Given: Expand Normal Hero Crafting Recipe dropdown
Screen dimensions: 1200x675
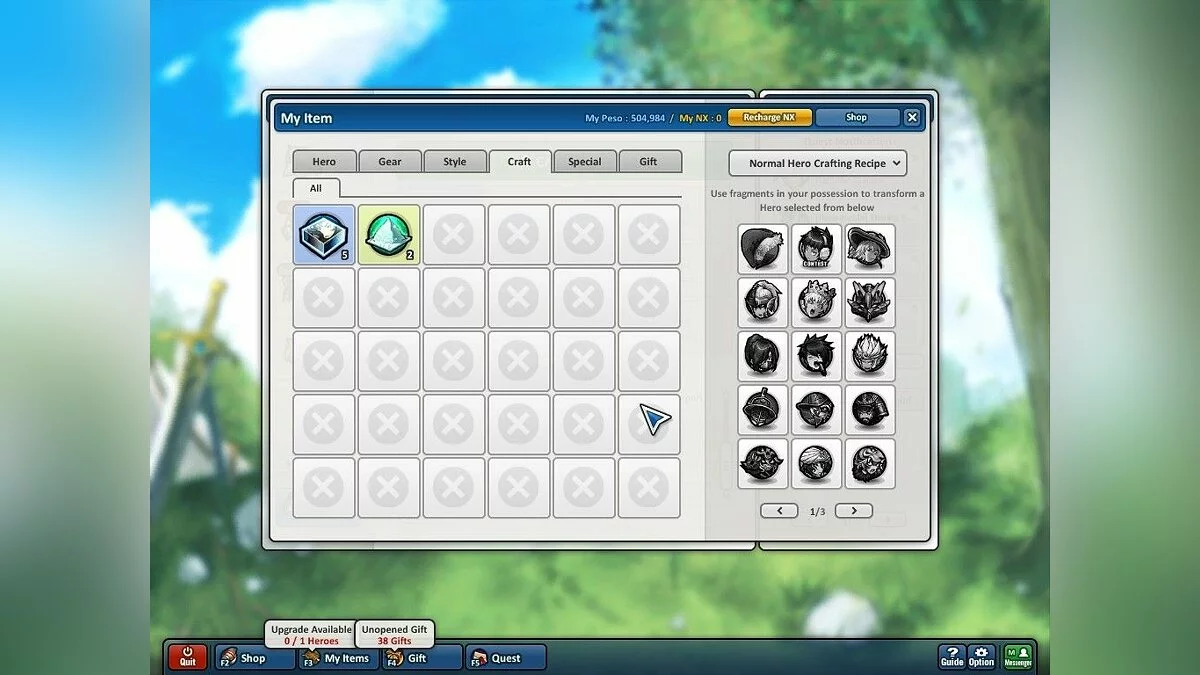Looking at the screenshot, I should tap(817, 163).
